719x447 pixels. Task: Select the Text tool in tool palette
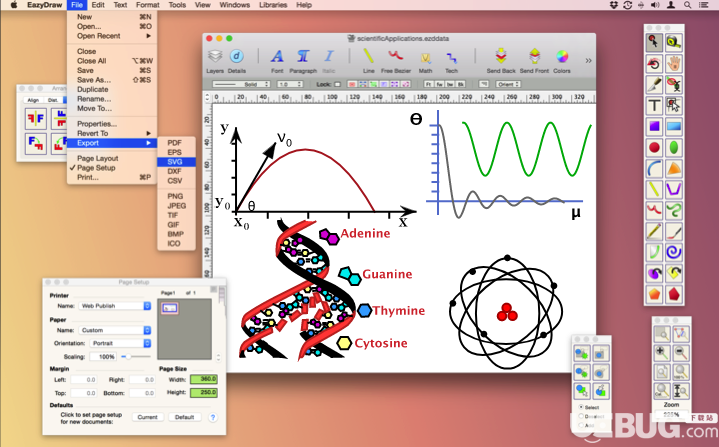coord(654,105)
